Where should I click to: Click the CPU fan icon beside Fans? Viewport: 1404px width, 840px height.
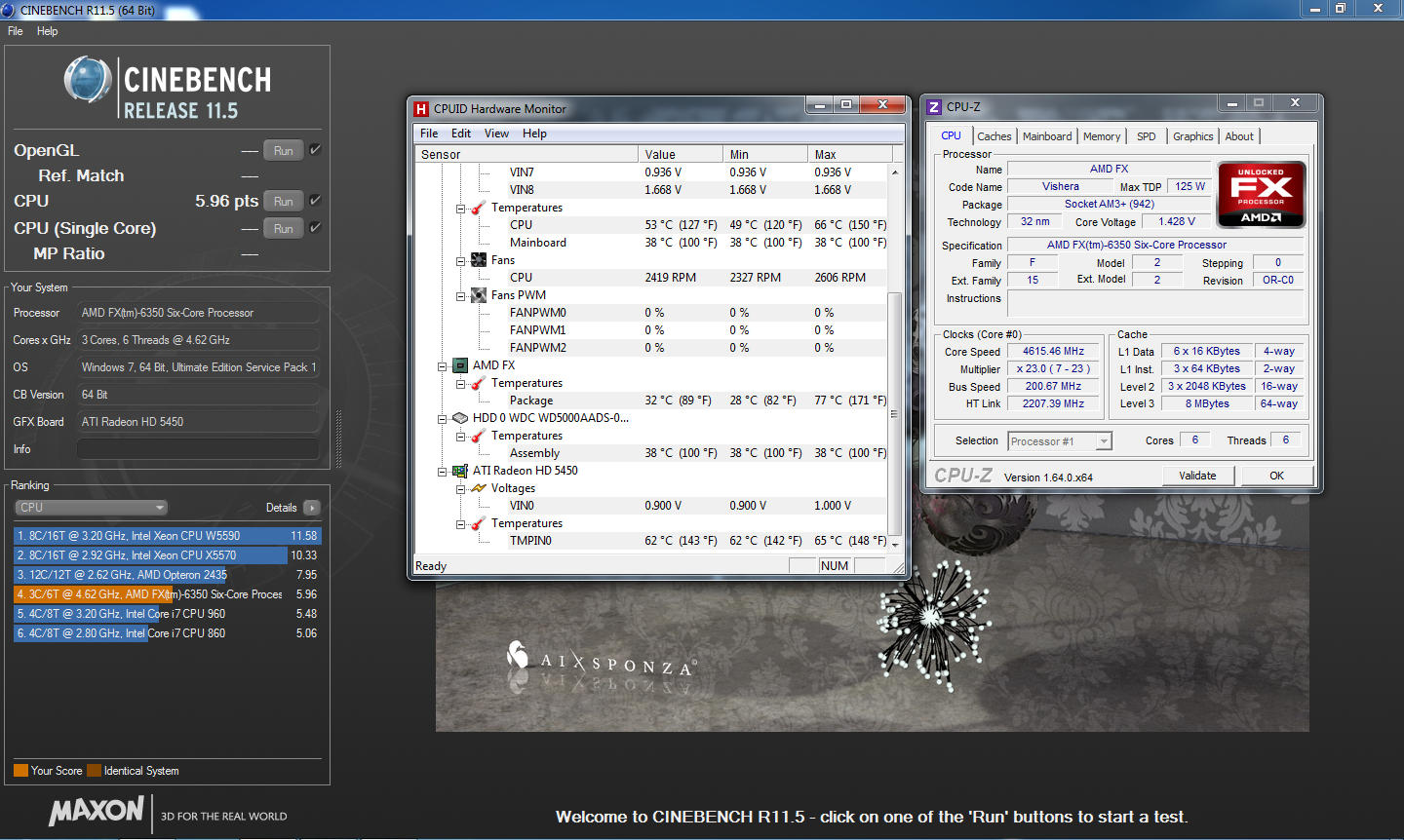click(479, 260)
